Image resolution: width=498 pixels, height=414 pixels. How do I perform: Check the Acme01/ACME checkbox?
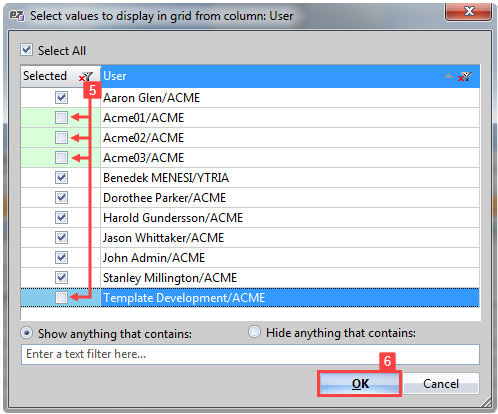[x=61, y=118]
